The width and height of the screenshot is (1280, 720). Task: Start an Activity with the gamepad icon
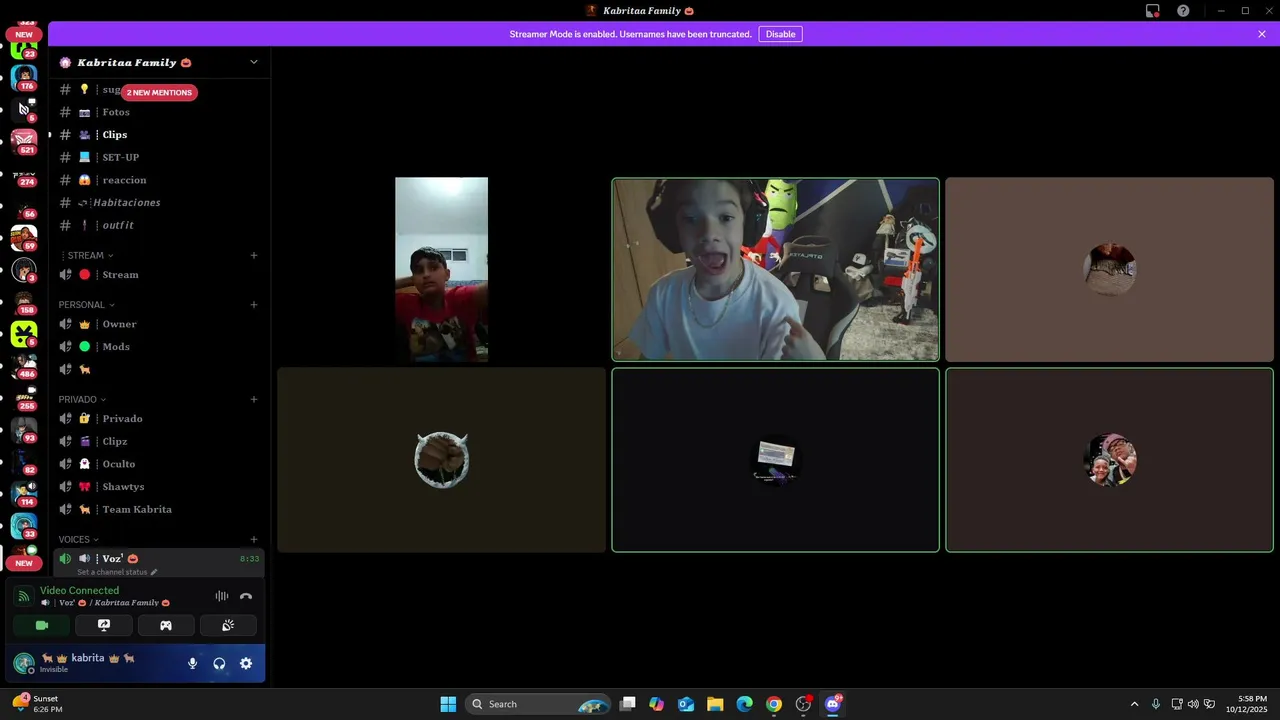coord(166,625)
